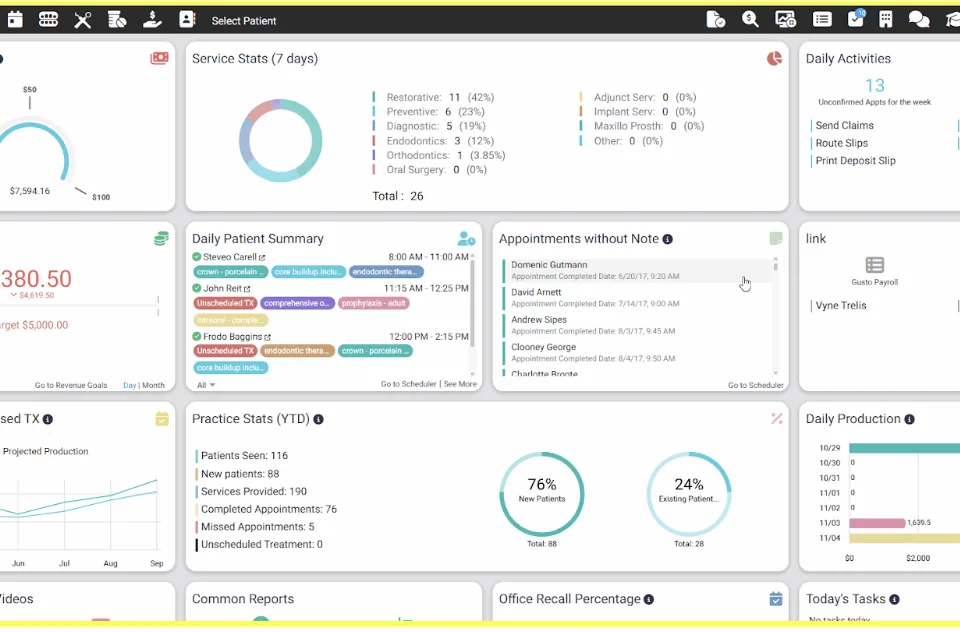Click the calendar icon in Office Recall Percentage
This screenshot has width=960, height=632.
(x=775, y=599)
